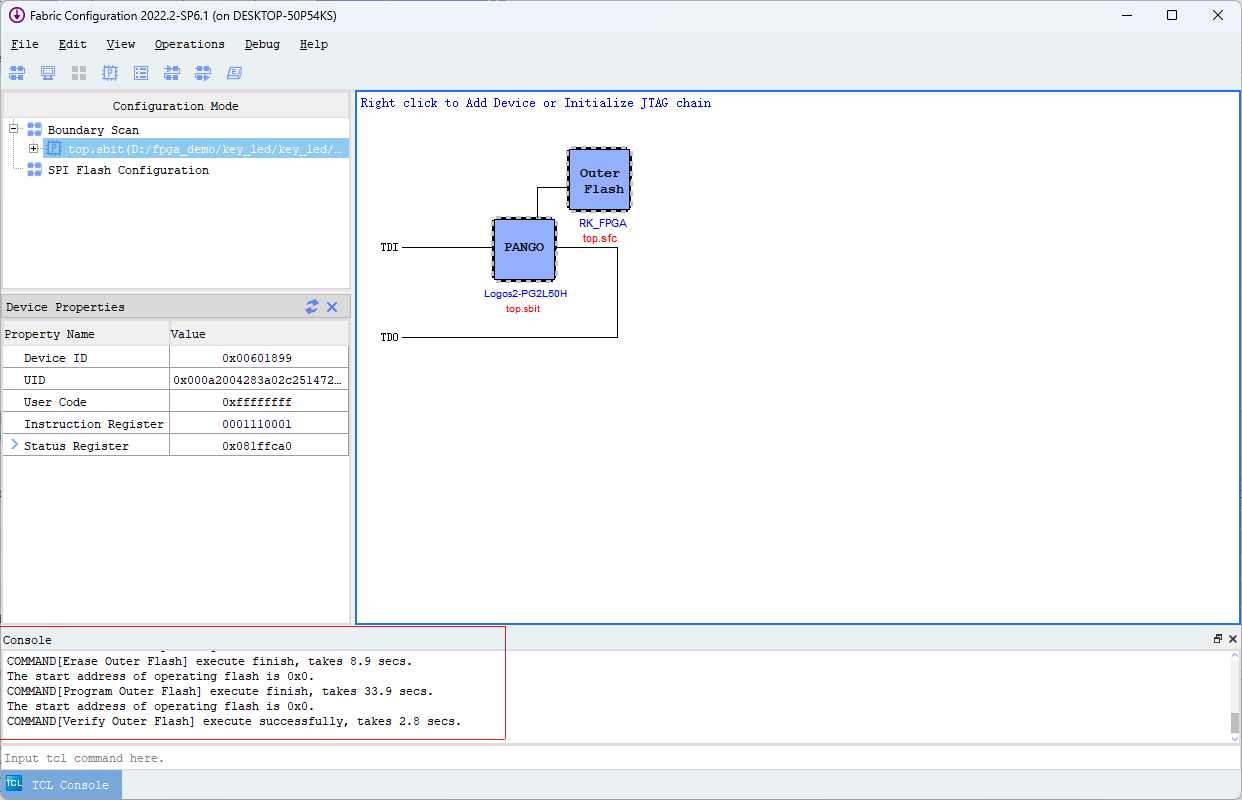Viewport: 1242px width, 800px height.
Task: Click the chain output toolbar icon
Action: tap(203, 72)
